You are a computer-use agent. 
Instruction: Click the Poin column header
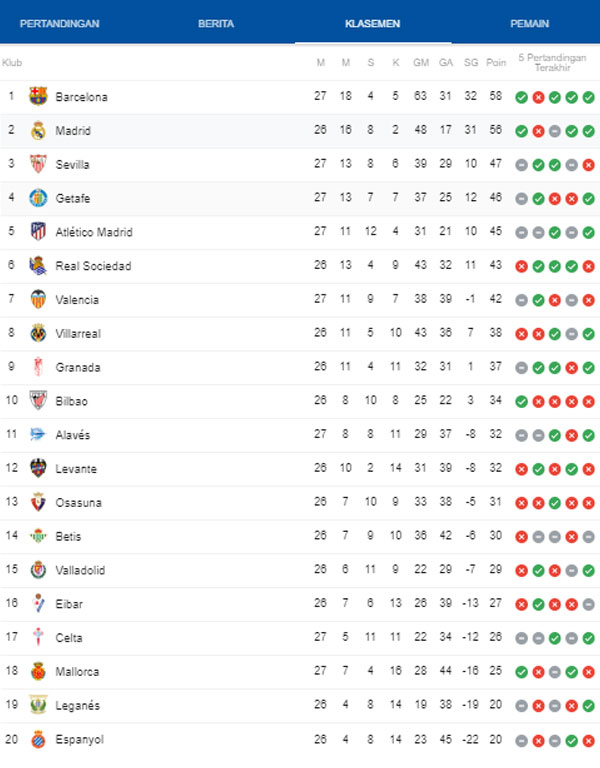click(496, 63)
